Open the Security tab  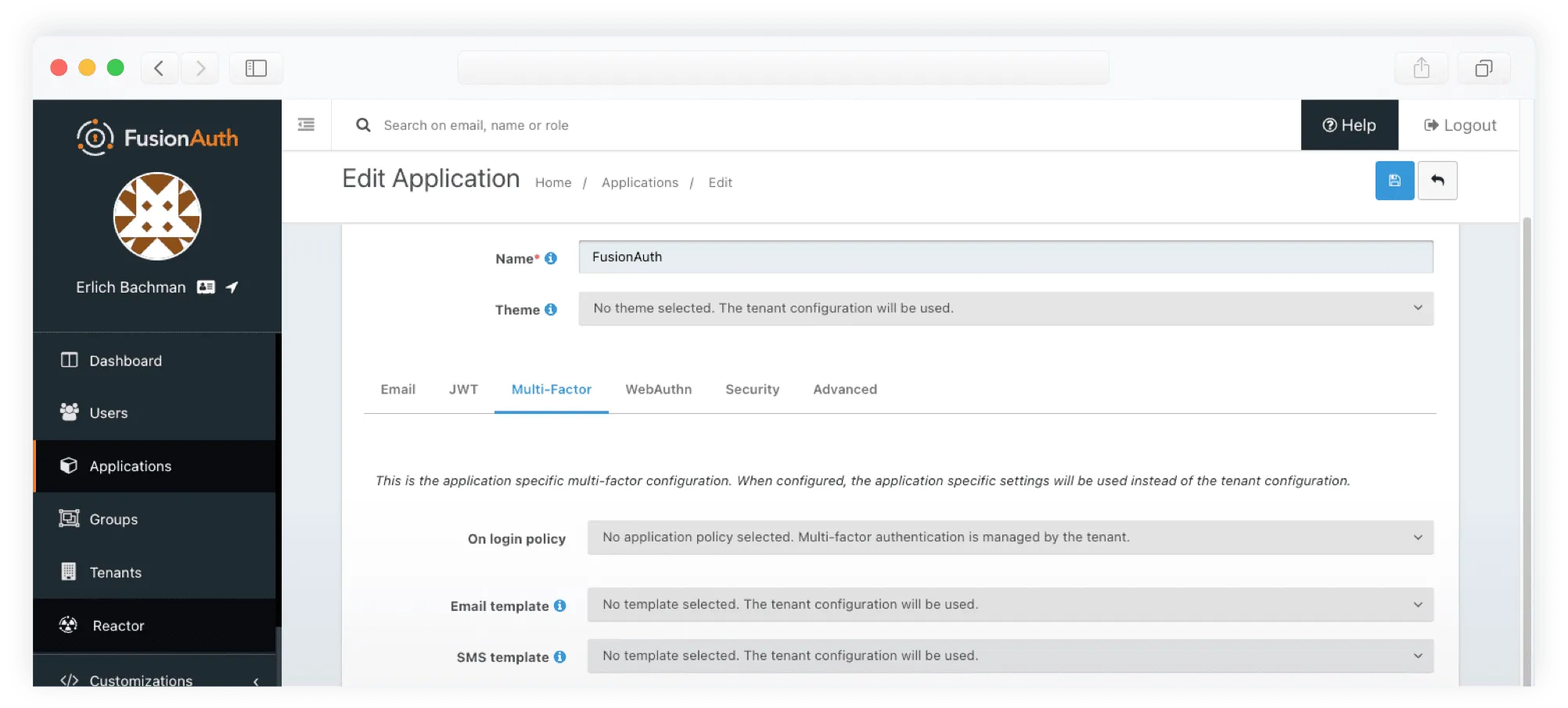pos(753,390)
